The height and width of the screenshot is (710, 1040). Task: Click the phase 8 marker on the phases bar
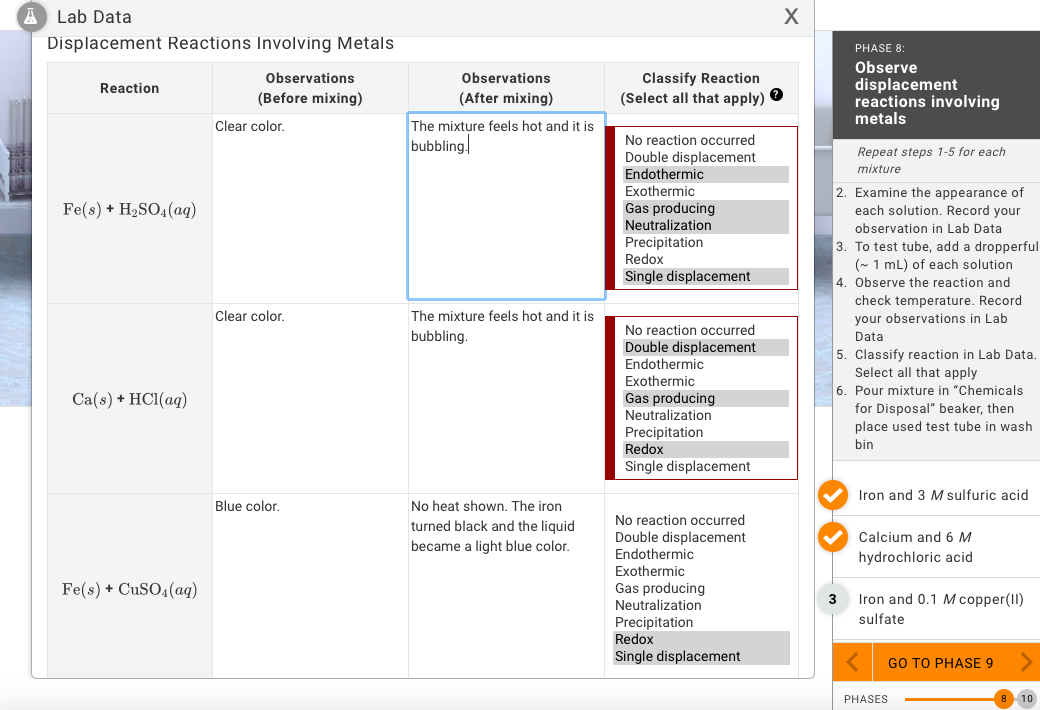(x=1003, y=699)
